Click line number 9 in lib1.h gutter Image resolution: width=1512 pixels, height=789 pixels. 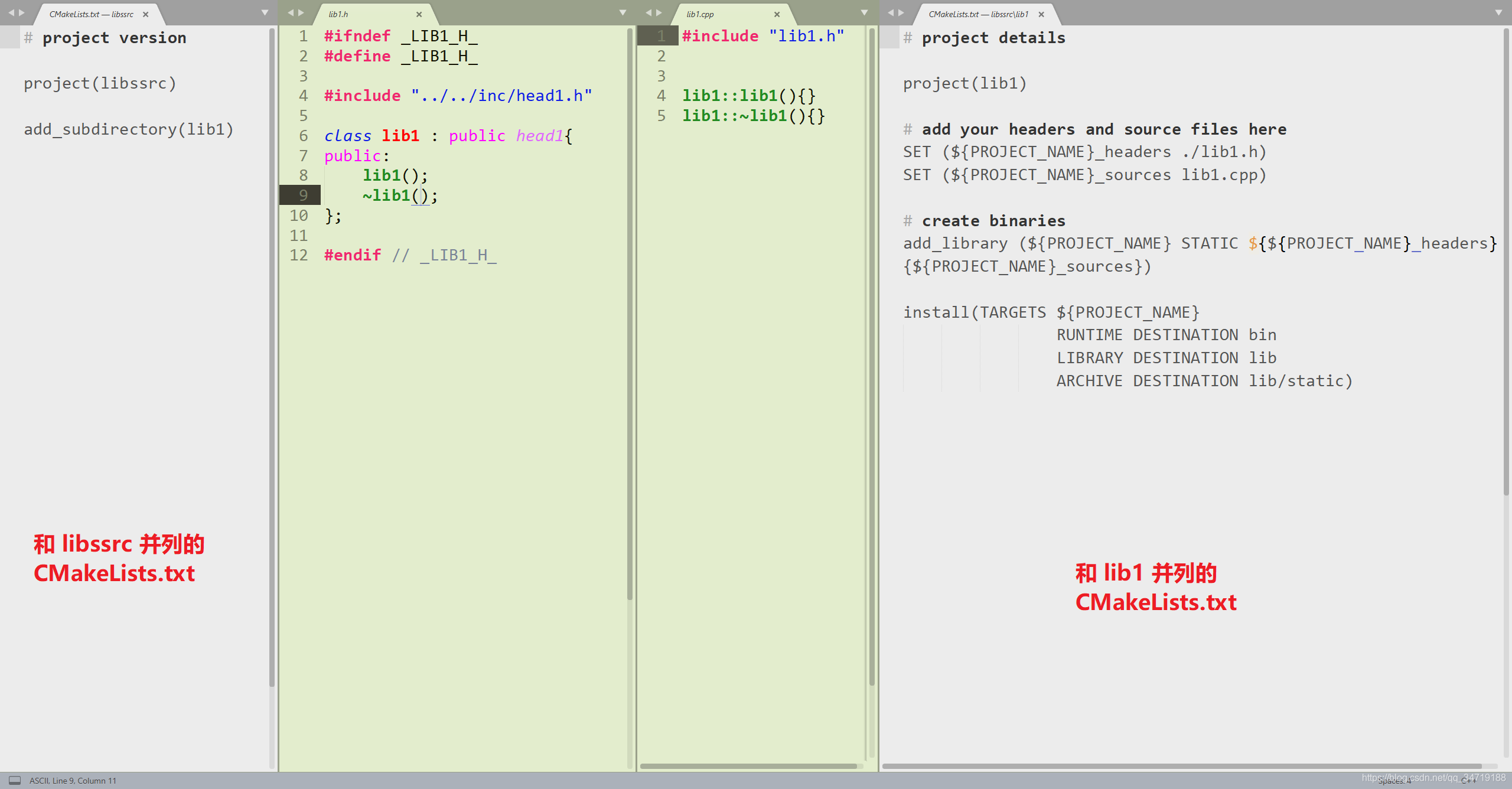click(x=303, y=195)
